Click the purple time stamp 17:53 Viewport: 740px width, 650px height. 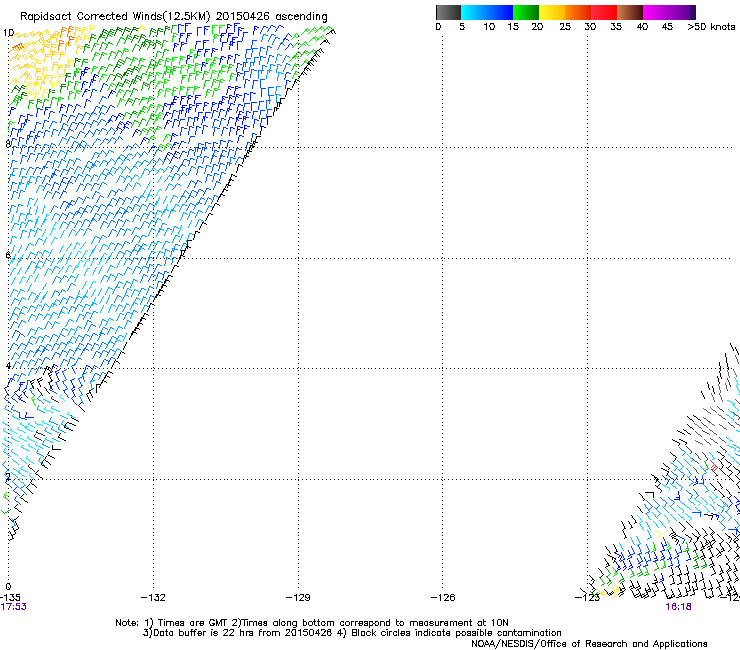[13, 607]
